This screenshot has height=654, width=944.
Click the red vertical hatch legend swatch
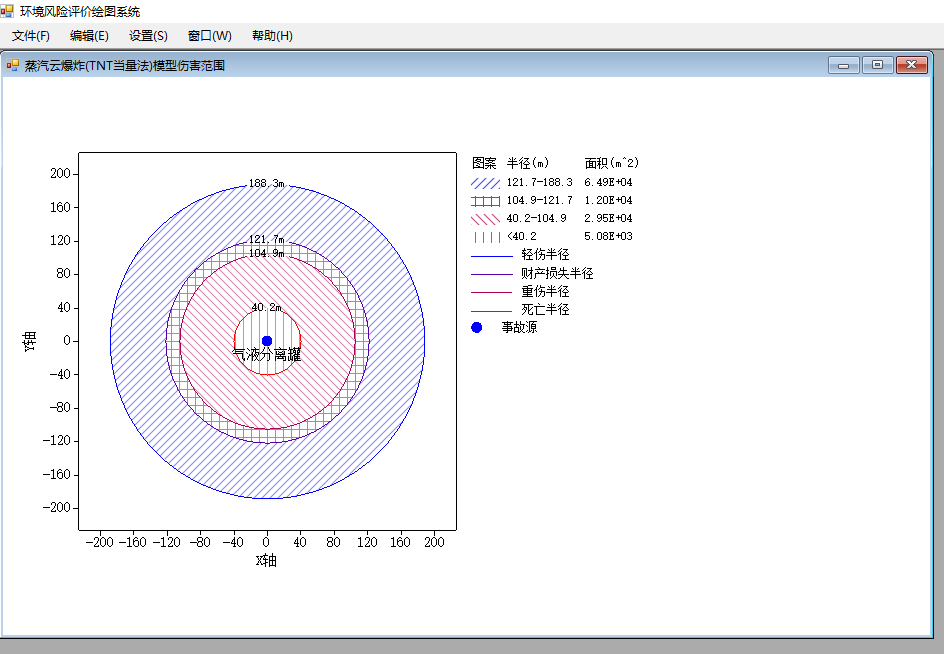[485, 237]
